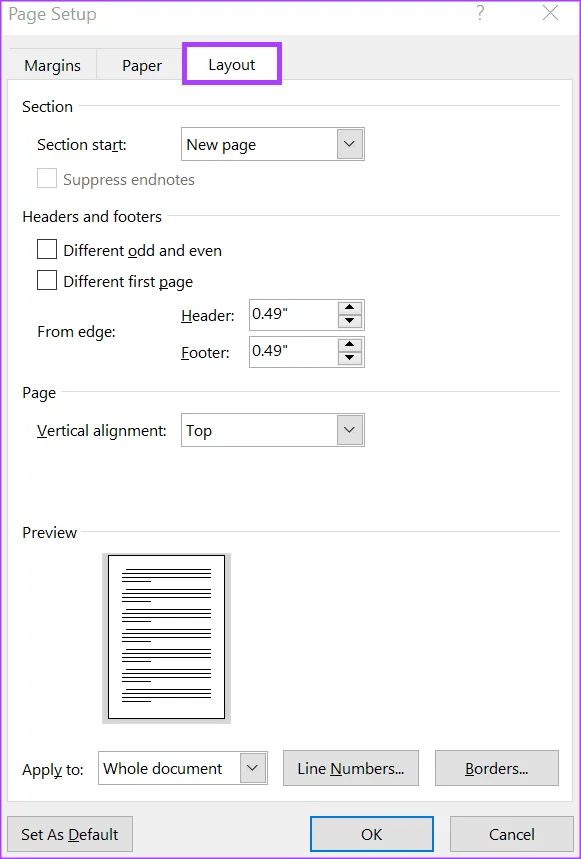Click the Footer distance input field
Screen dimensions: 581x859
pyautogui.click(x=294, y=352)
